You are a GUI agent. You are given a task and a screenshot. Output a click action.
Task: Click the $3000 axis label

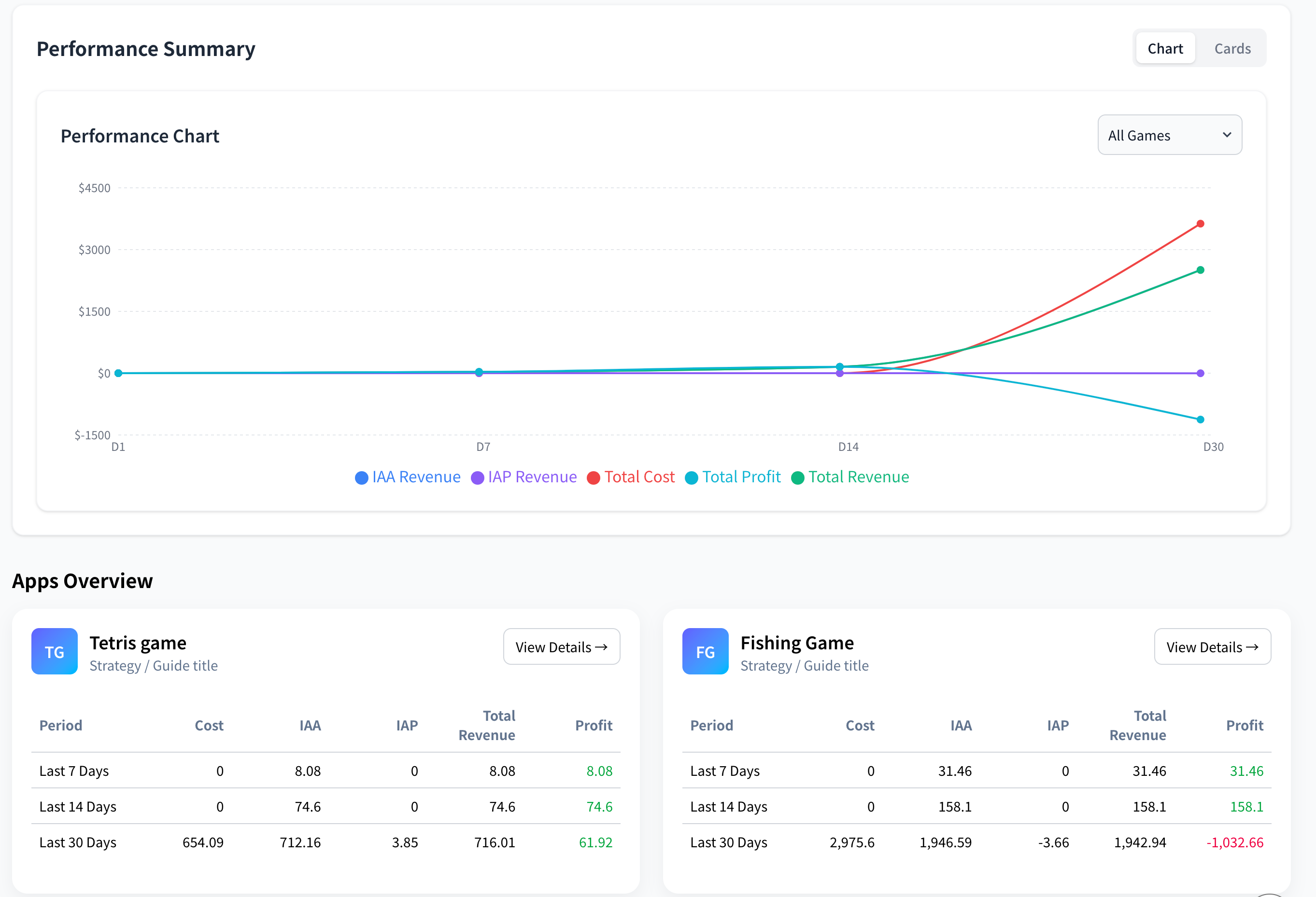click(94, 250)
